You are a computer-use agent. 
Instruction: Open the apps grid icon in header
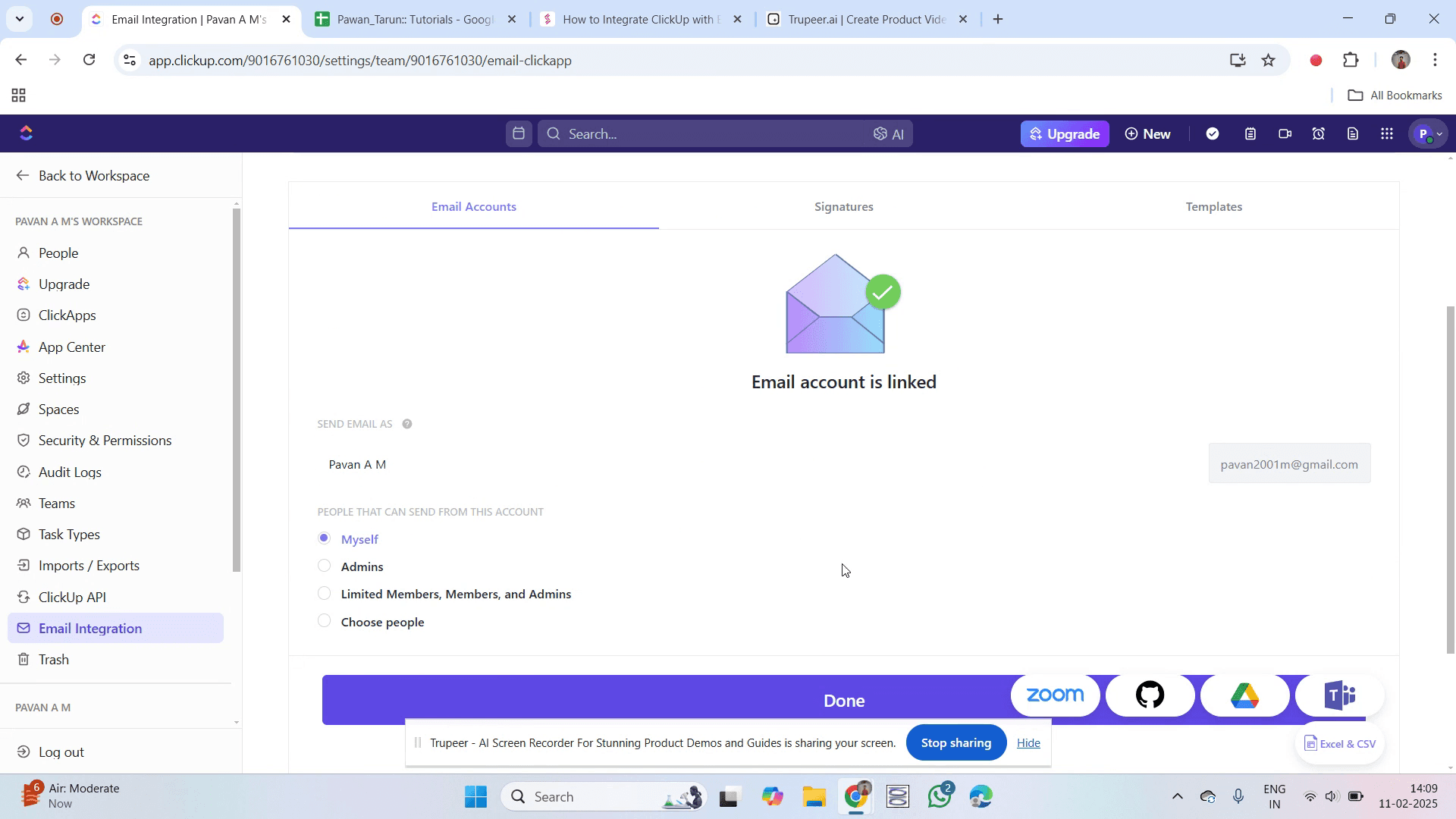[1387, 133]
